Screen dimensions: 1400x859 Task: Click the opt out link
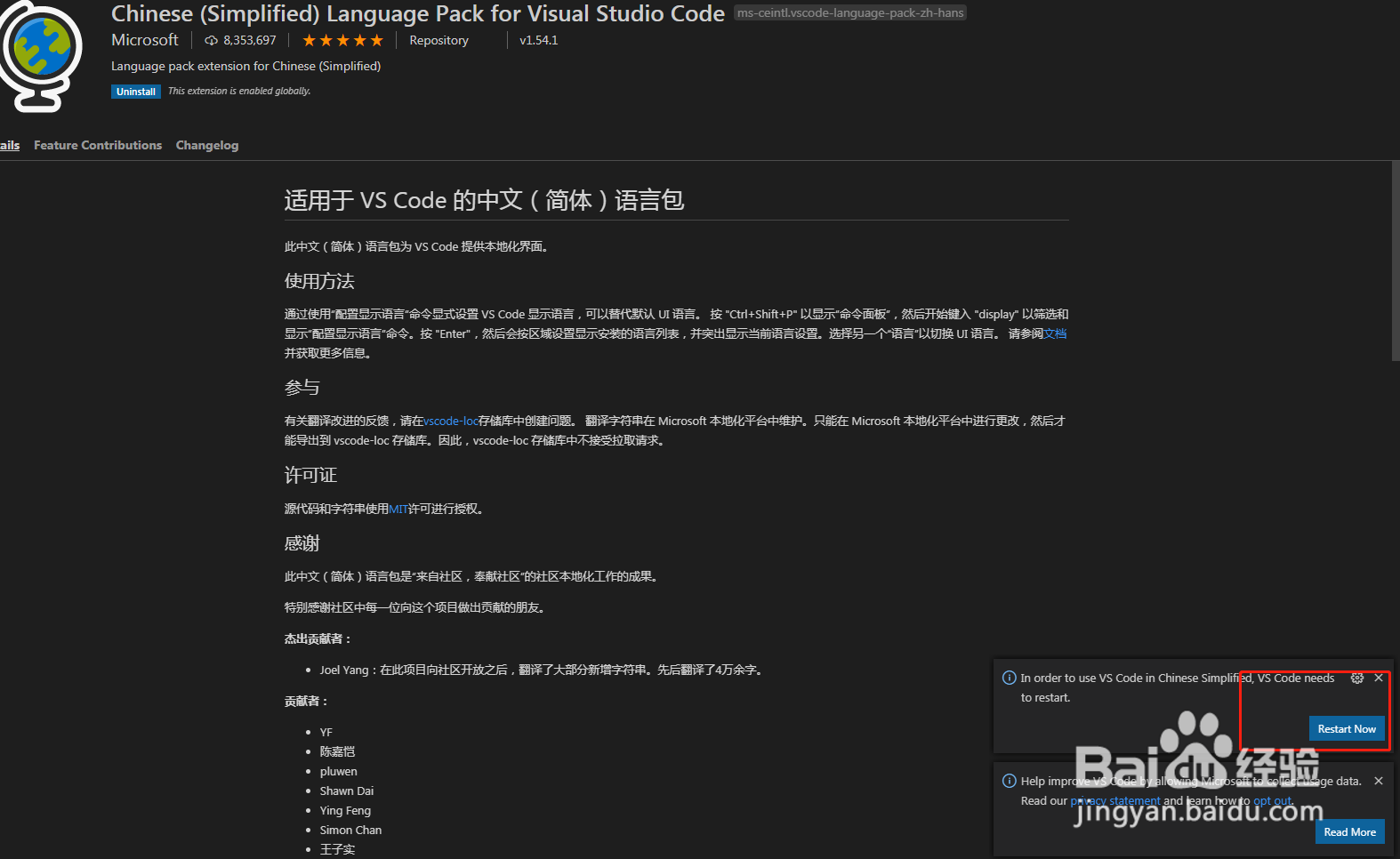tap(1272, 800)
